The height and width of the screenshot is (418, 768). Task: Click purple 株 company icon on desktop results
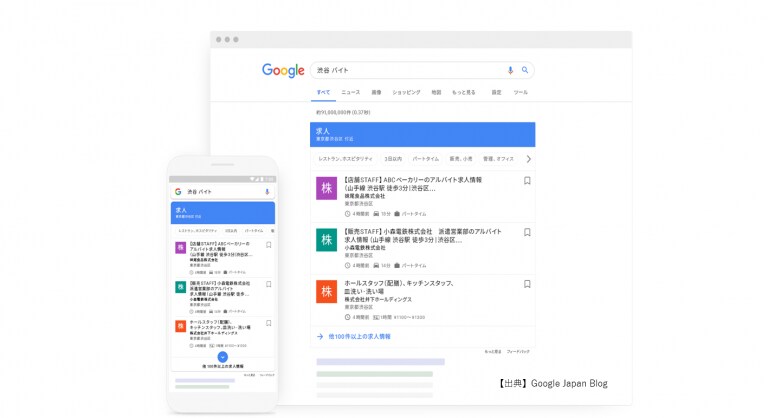click(x=326, y=188)
